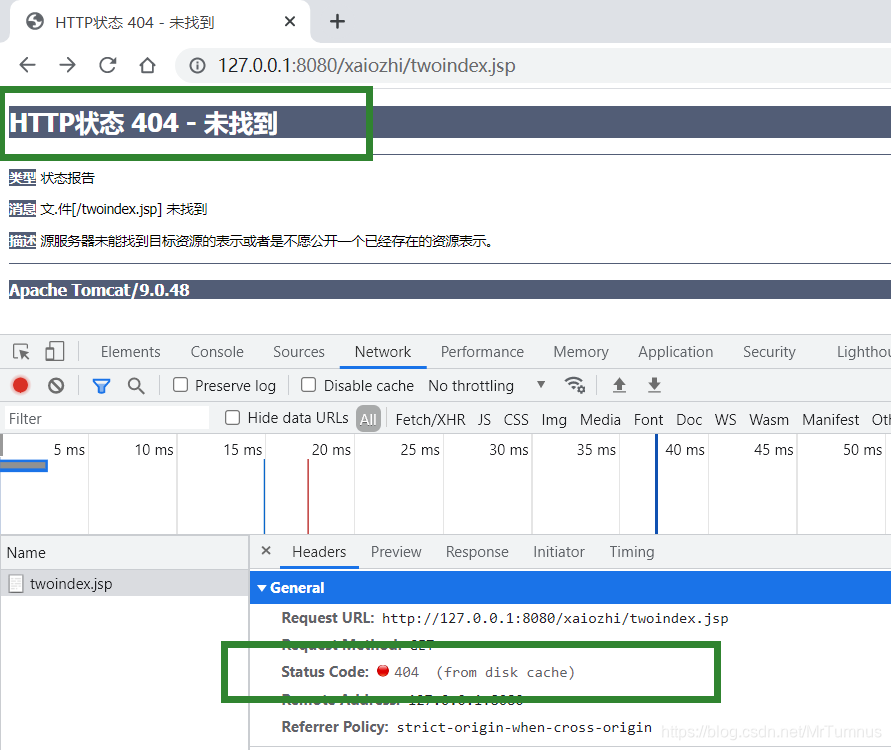Screen dimensions: 891x750
Task: Switch to the Performance panel
Action: pyautogui.click(x=482, y=352)
